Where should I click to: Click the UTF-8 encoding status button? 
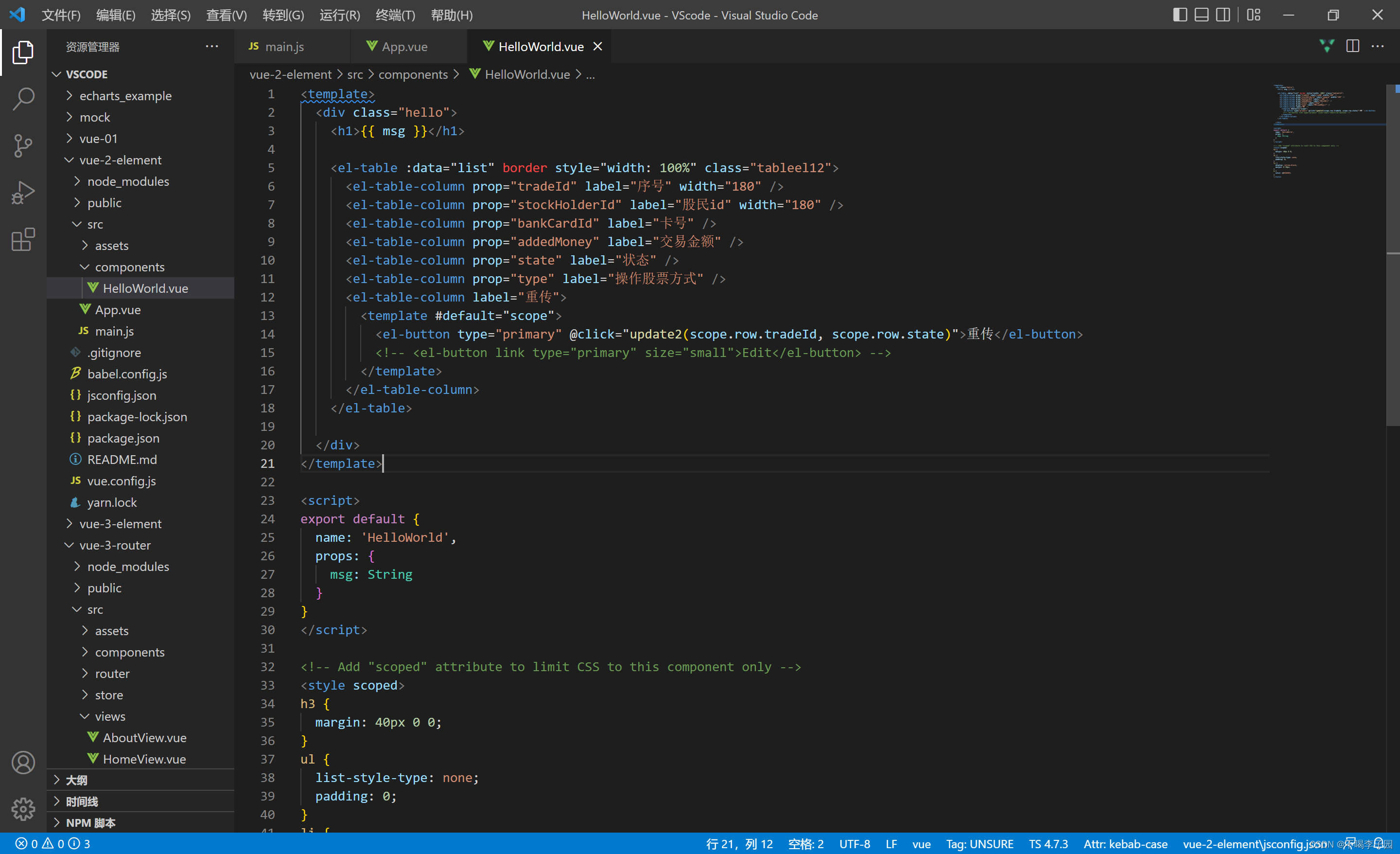854,844
